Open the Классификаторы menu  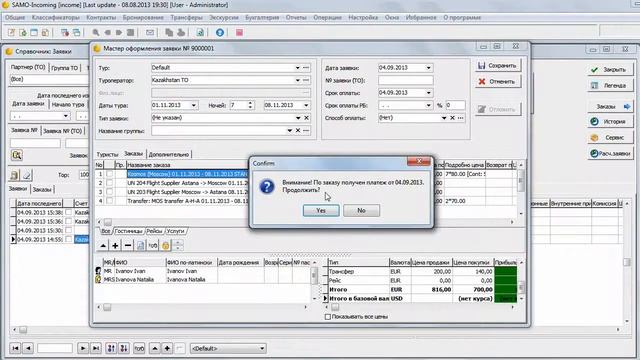56,18
